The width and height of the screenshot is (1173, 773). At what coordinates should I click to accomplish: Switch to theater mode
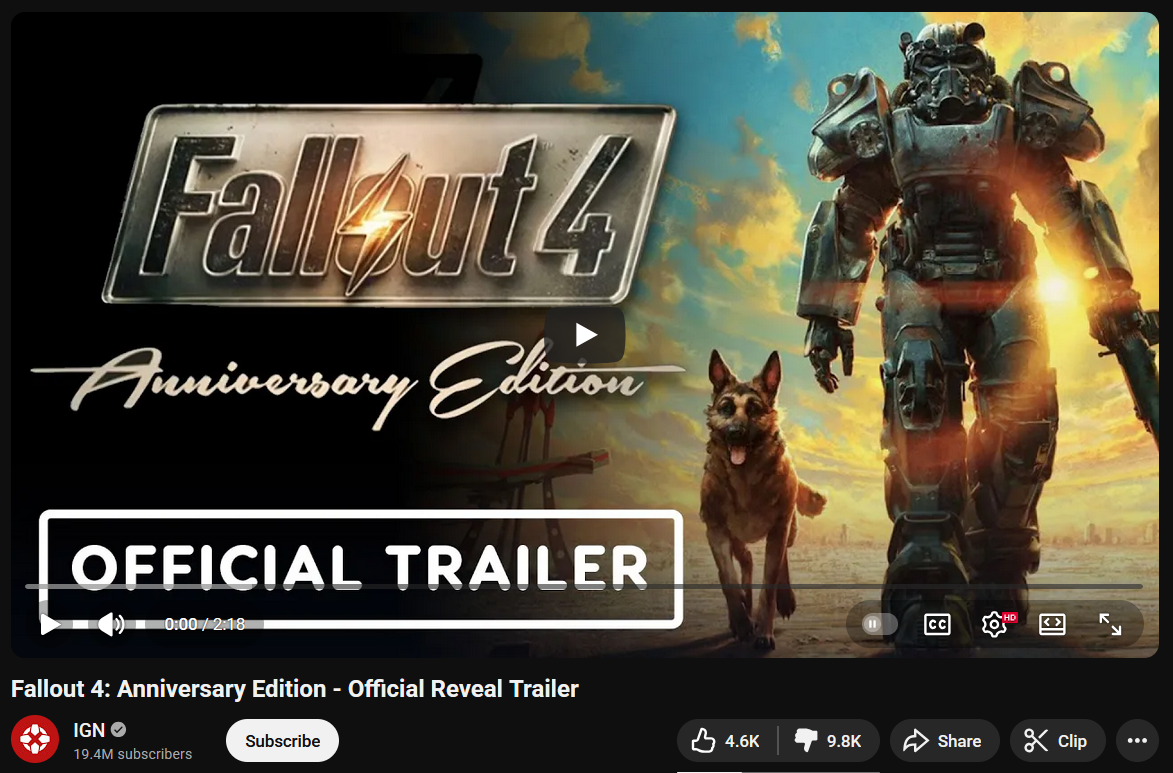click(x=1052, y=624)
